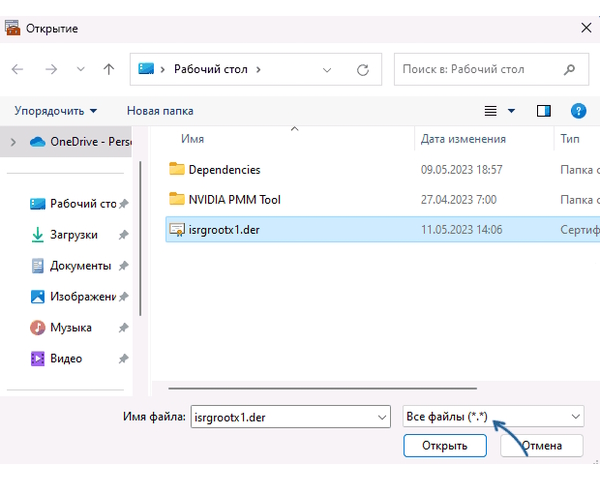Click the isrgrootx1.der certificate icon
Viewport: 600px width, 480px height.
tap(177, 230)
